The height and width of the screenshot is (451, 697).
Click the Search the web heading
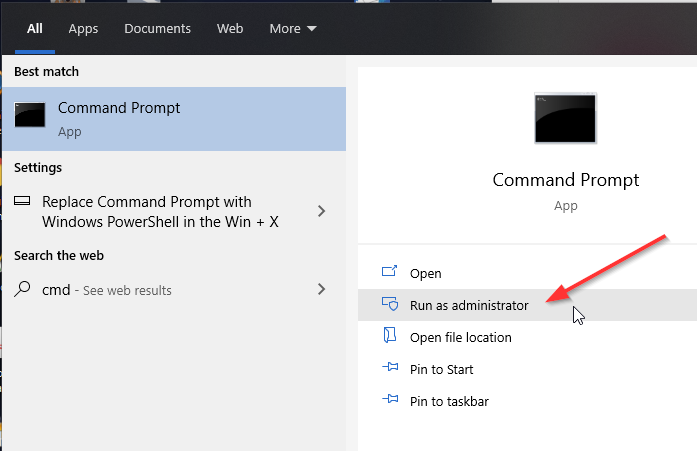(59, 255)
